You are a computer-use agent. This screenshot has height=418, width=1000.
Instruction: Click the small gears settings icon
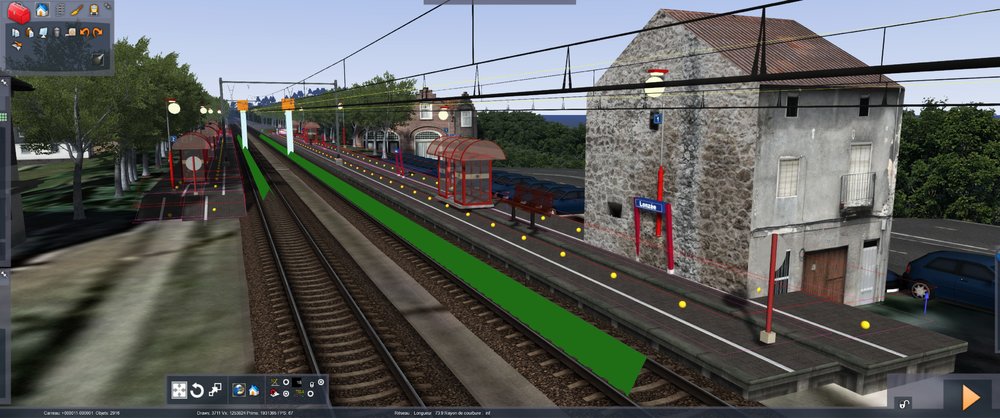[108, 6]
